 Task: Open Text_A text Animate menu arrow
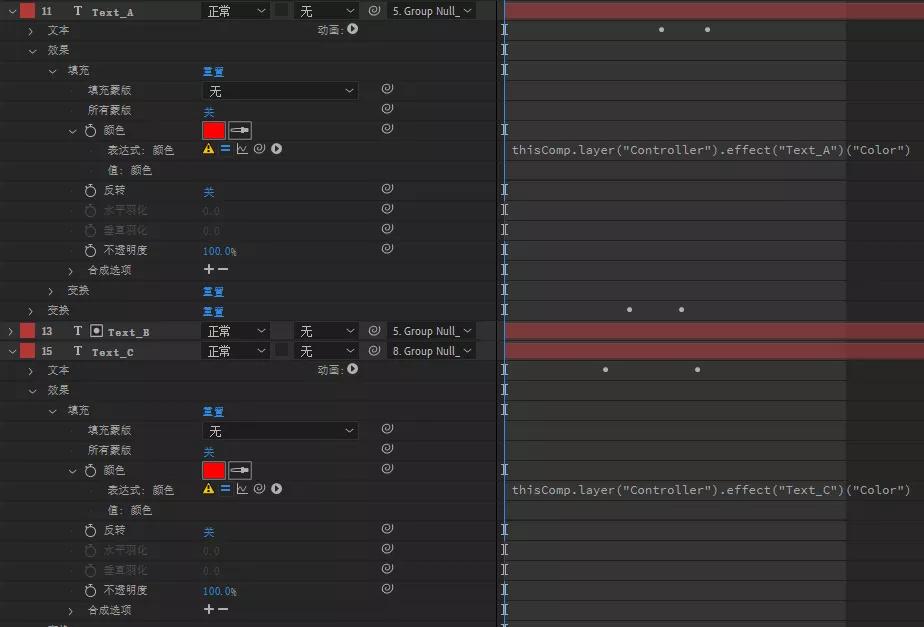pyautogui.click(x=352, y=29)
